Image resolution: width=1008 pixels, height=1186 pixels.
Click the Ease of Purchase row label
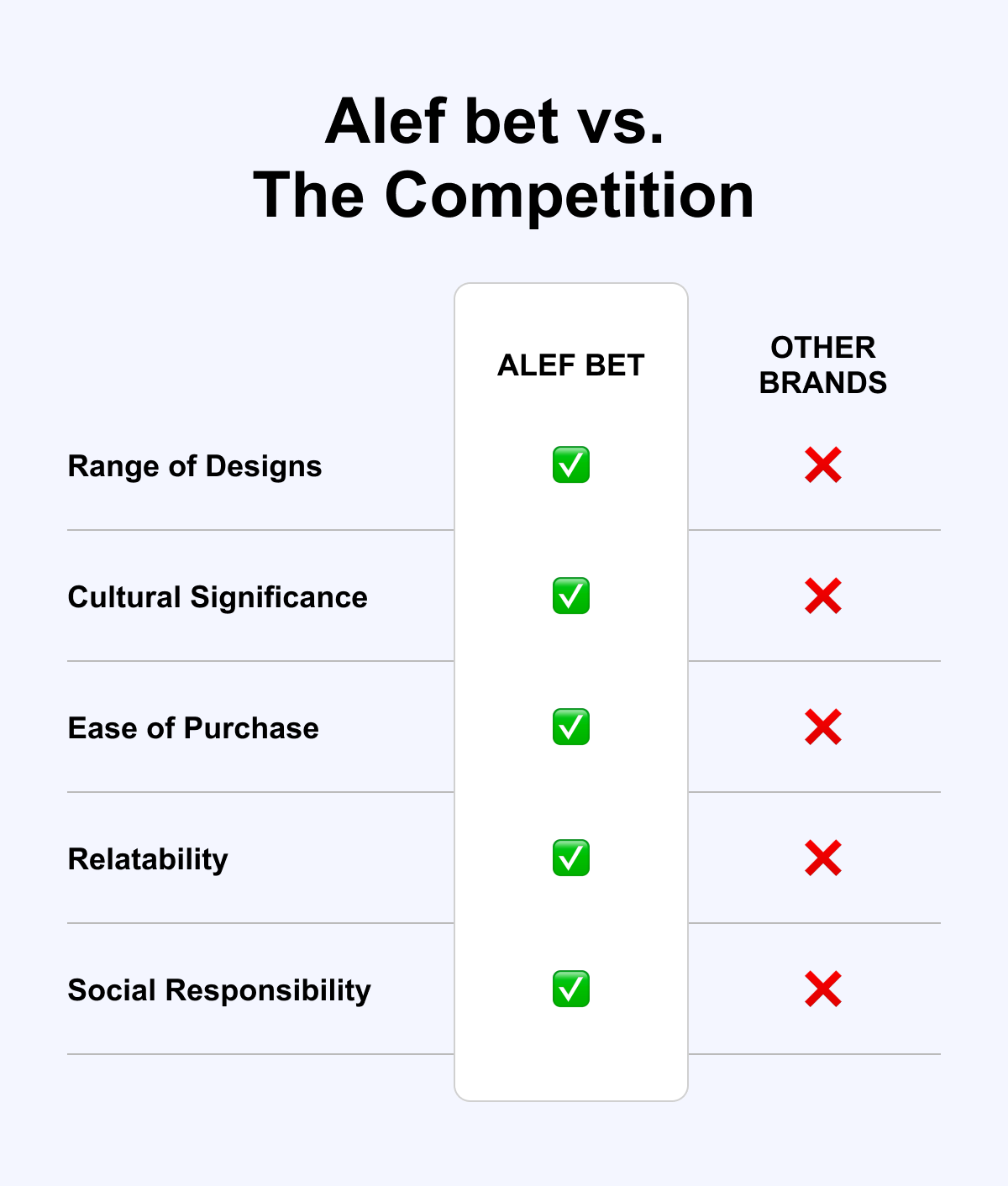[x=193, y=728]
